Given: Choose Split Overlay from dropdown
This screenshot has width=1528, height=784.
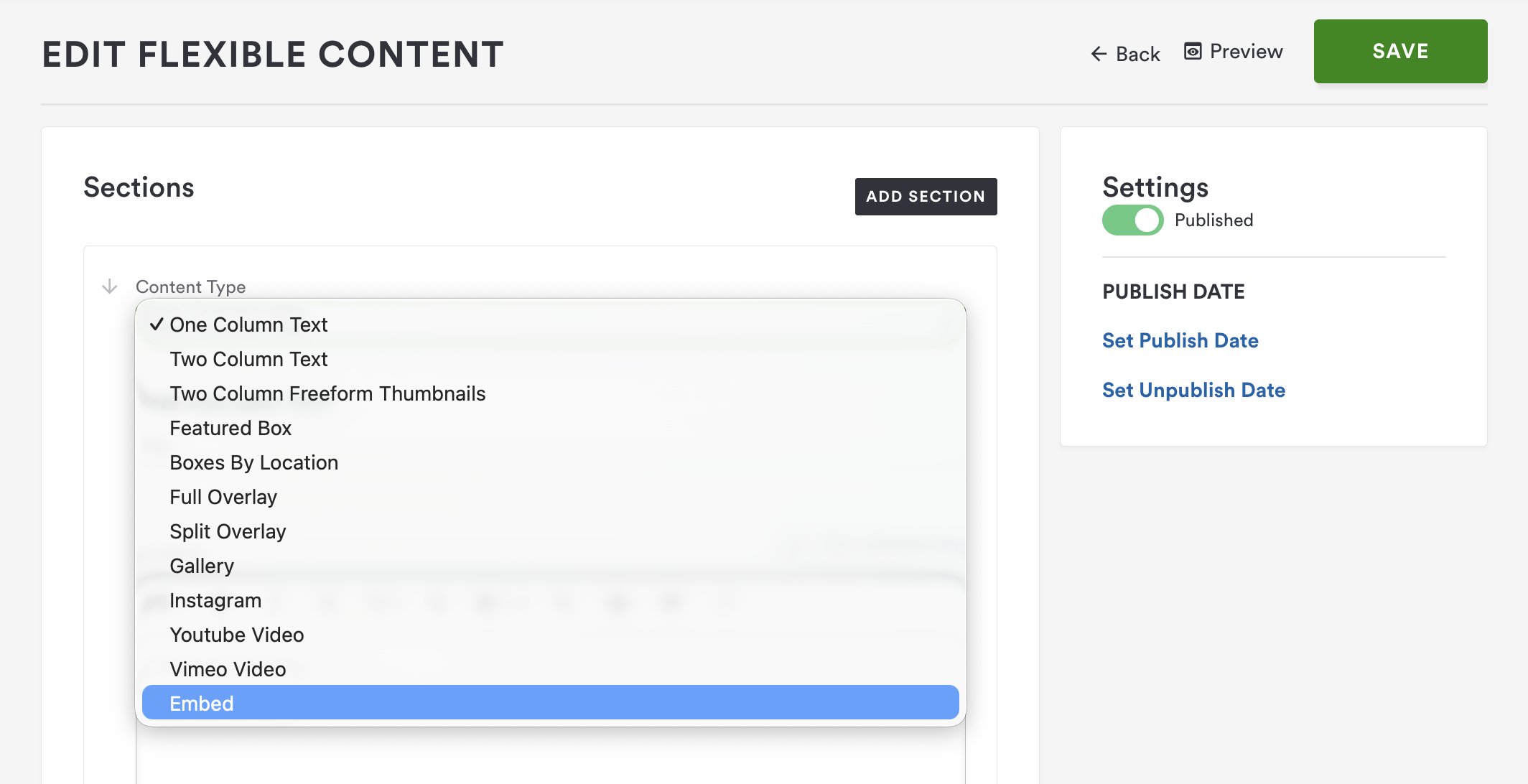Looking at the screenshot, I should pyautogui.click(x=228, y=531).
